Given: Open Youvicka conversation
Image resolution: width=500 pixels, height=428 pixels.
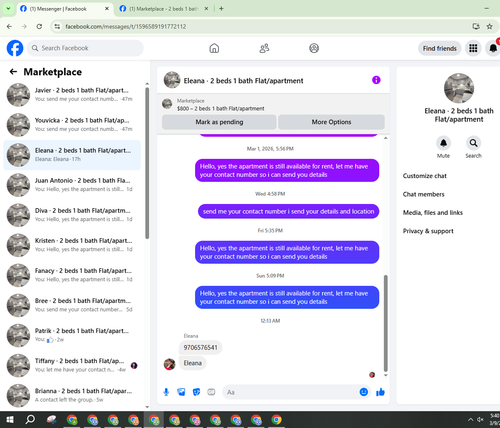Looking at the screenshot, I should click(72, 125).
